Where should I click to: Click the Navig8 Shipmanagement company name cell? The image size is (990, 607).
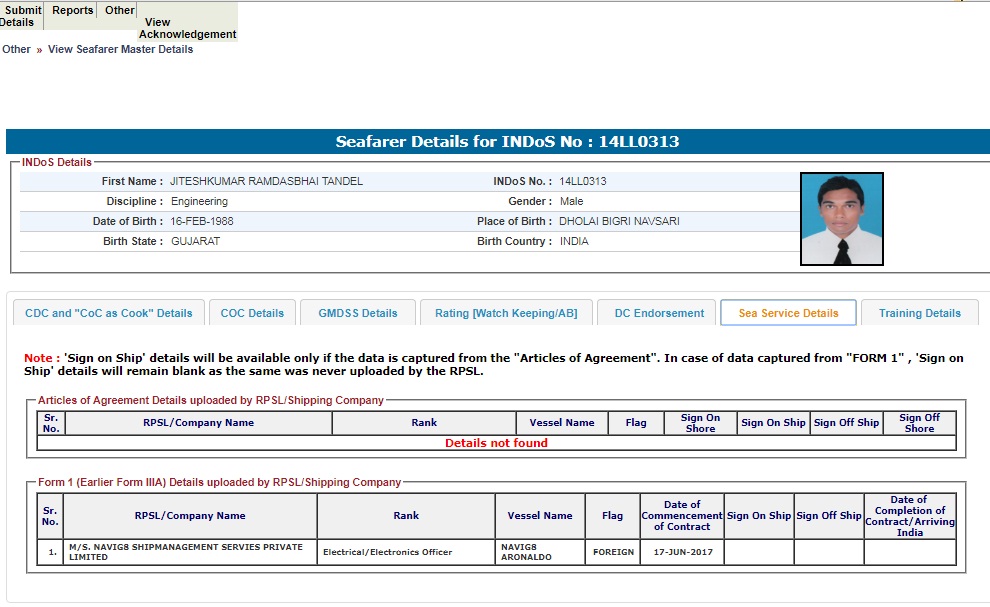pos(190,552)
